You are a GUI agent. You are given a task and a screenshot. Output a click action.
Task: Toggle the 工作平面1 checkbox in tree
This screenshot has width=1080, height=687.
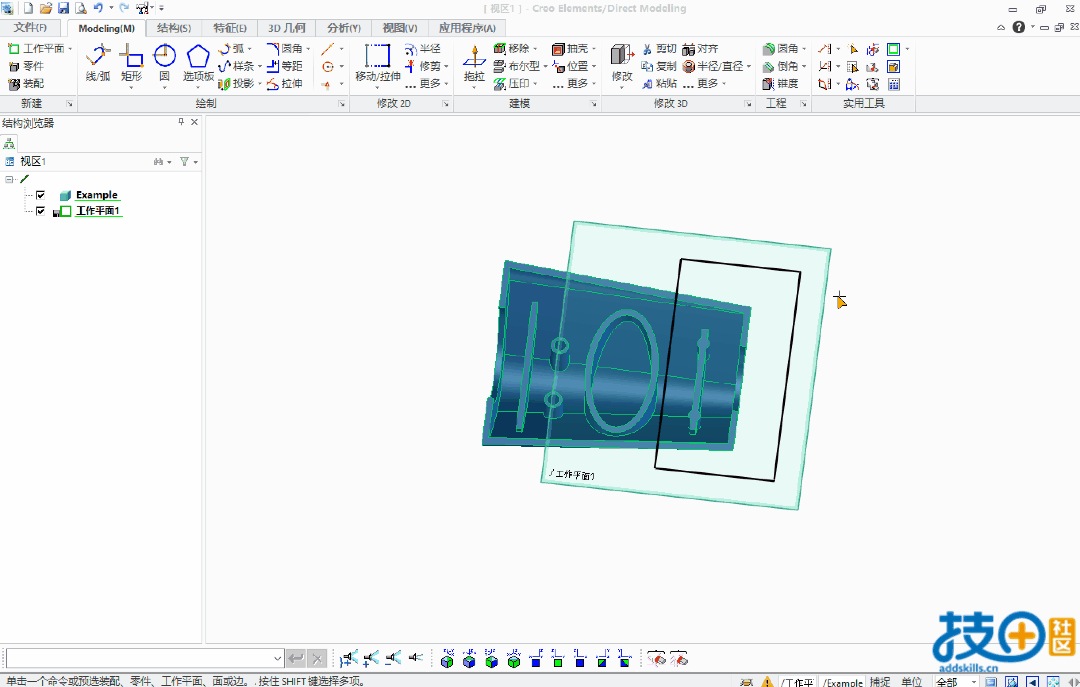point(41,211)
